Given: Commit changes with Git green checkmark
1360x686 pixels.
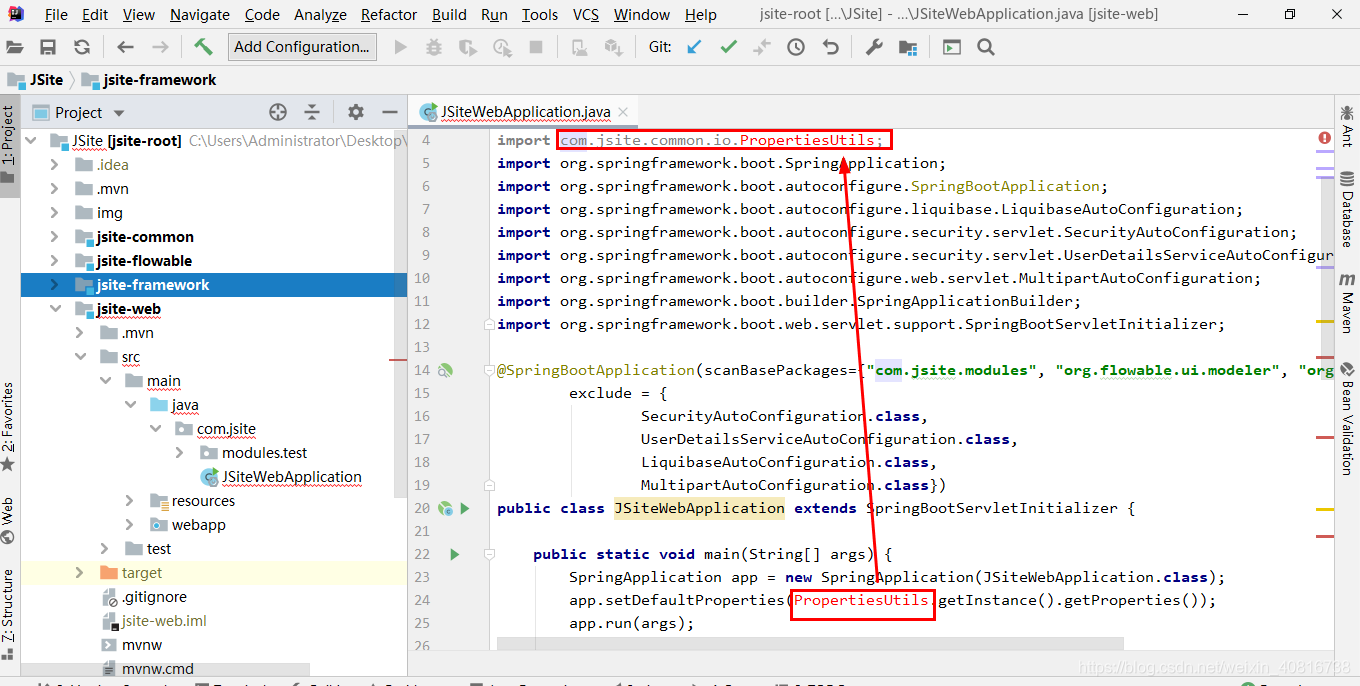Looking at the screenshot, I should click(728, 47).
